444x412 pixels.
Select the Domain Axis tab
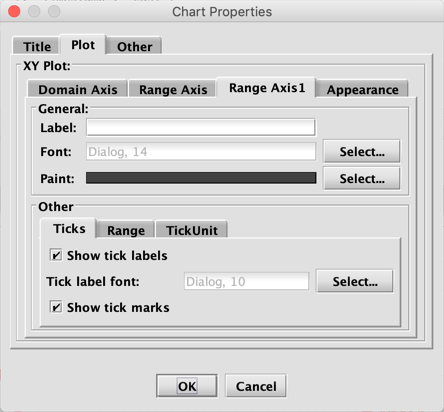click(77, 89)
